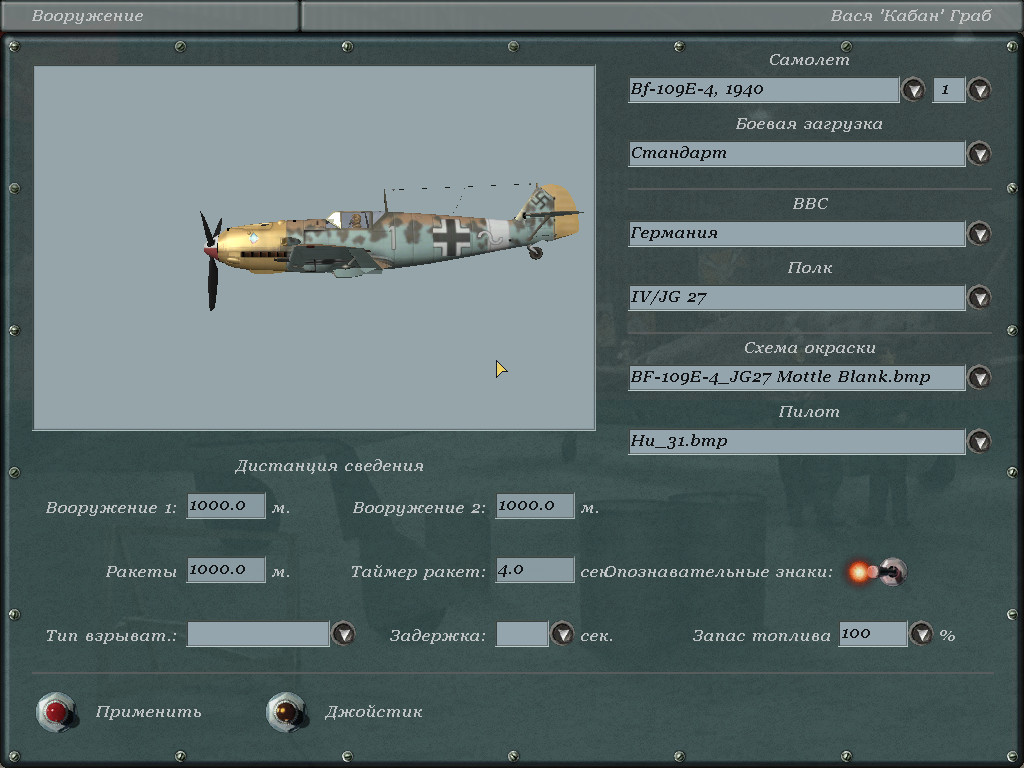The width and height of the screenshot is (1024, 768).
Task: Open the Пилот skin dropdown arrow
Action: pos(979,442)
